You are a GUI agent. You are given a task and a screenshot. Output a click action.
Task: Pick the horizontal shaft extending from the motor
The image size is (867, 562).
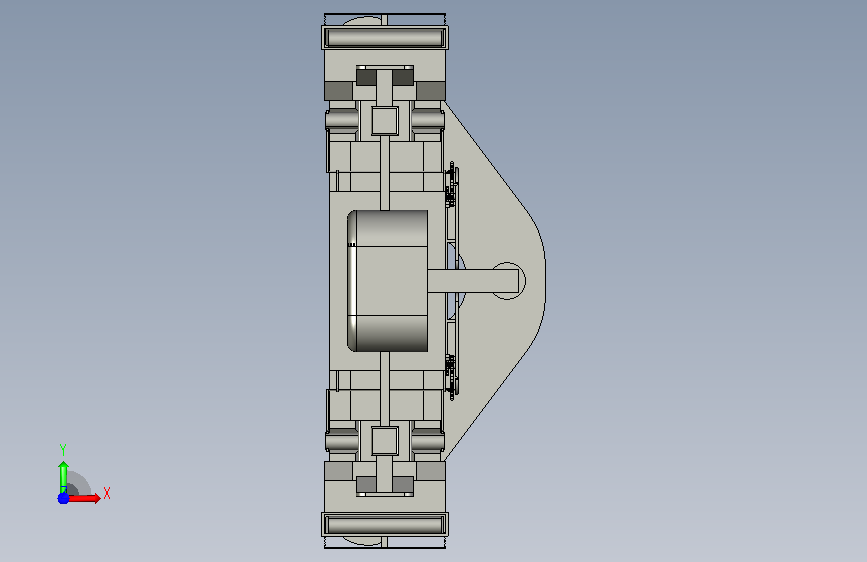[473, 281]
